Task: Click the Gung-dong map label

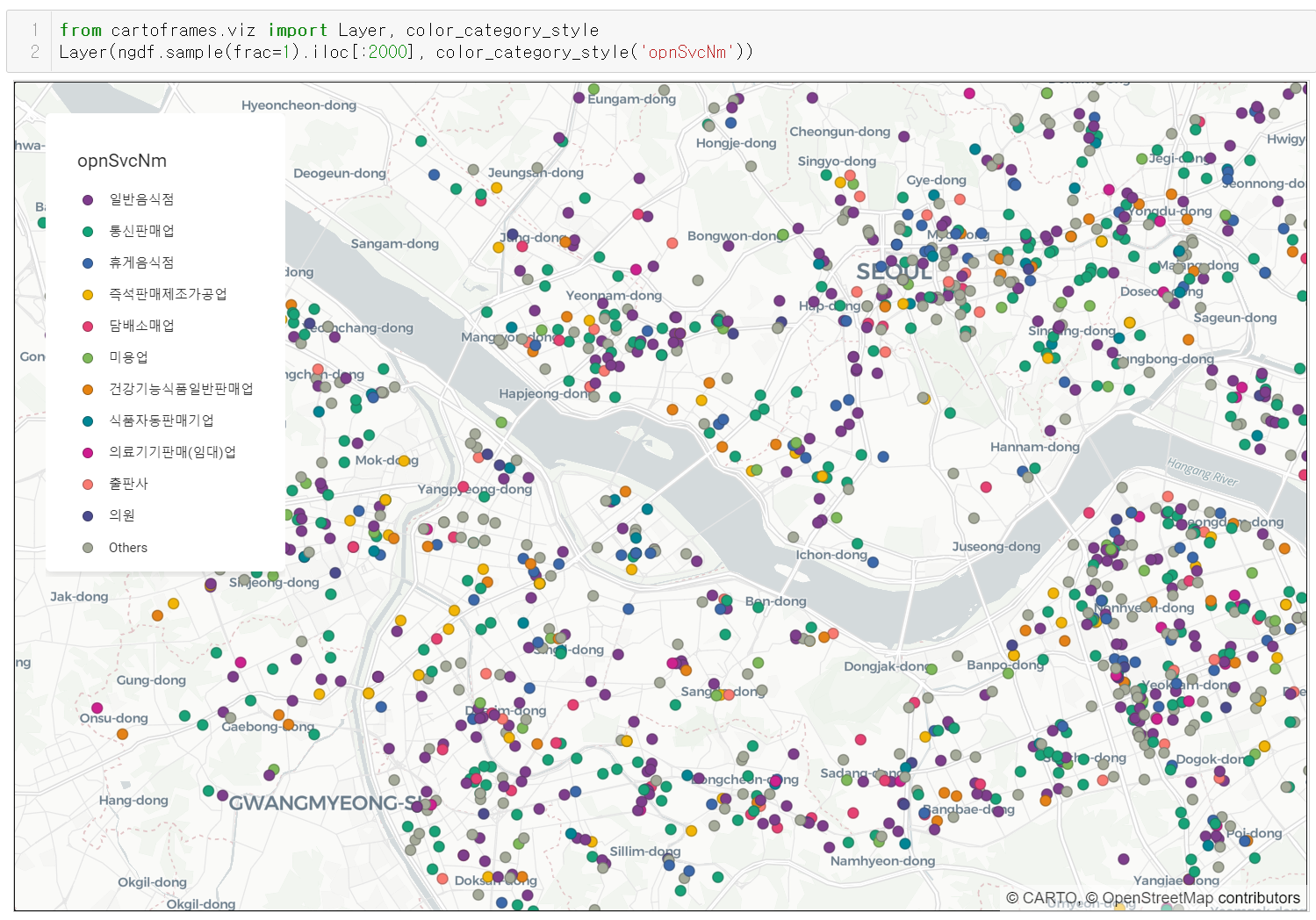Action: click(151, 680)
